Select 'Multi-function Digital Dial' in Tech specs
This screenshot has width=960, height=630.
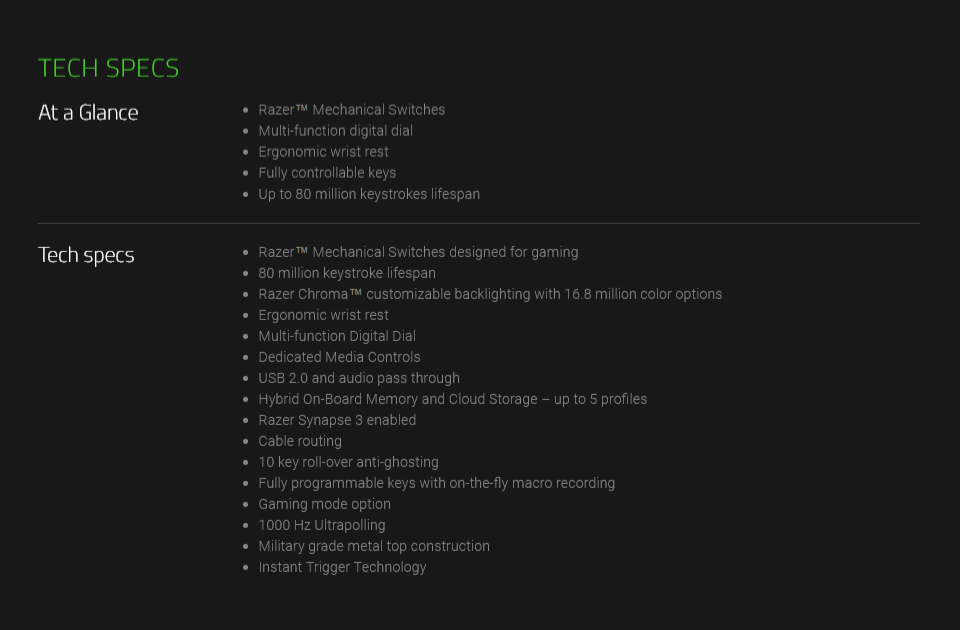337,336
